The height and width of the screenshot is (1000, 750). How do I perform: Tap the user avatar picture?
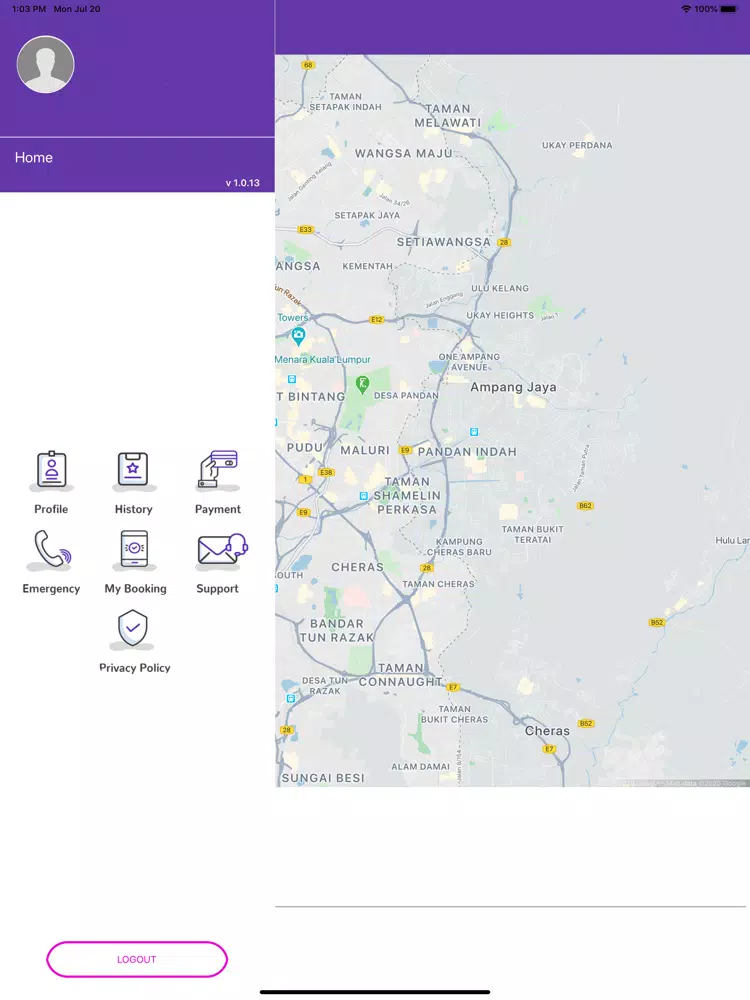pyautogui.click(x=45, y=64)
